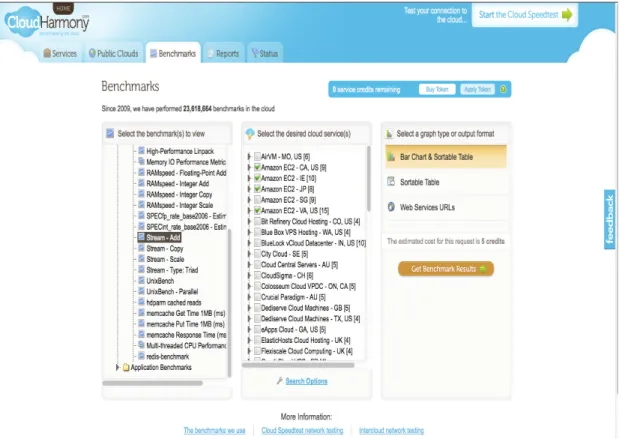Expand Crucial Paradigm - AU node
Image resolution: width=625 pixels, height=439 pixels.
tap(249, 297)
